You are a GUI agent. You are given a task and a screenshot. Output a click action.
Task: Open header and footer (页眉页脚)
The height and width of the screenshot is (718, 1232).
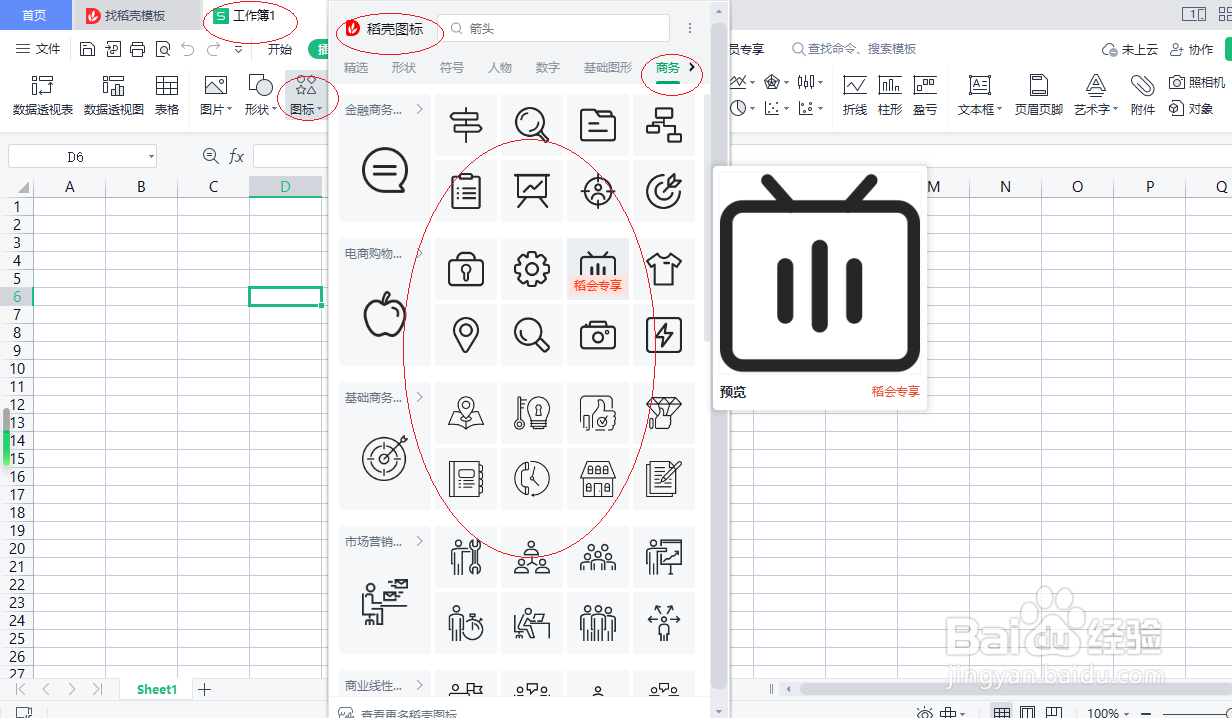point(1039,96)
